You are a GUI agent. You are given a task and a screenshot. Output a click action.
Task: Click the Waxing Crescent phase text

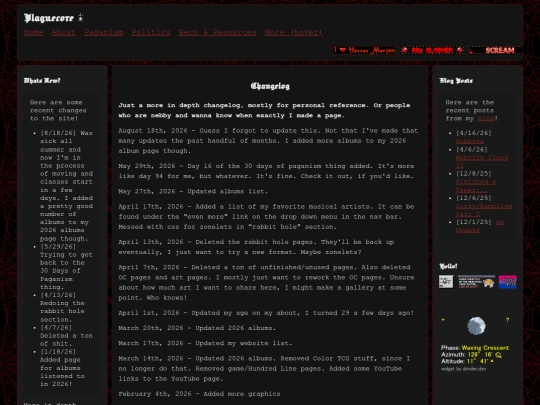485,348
